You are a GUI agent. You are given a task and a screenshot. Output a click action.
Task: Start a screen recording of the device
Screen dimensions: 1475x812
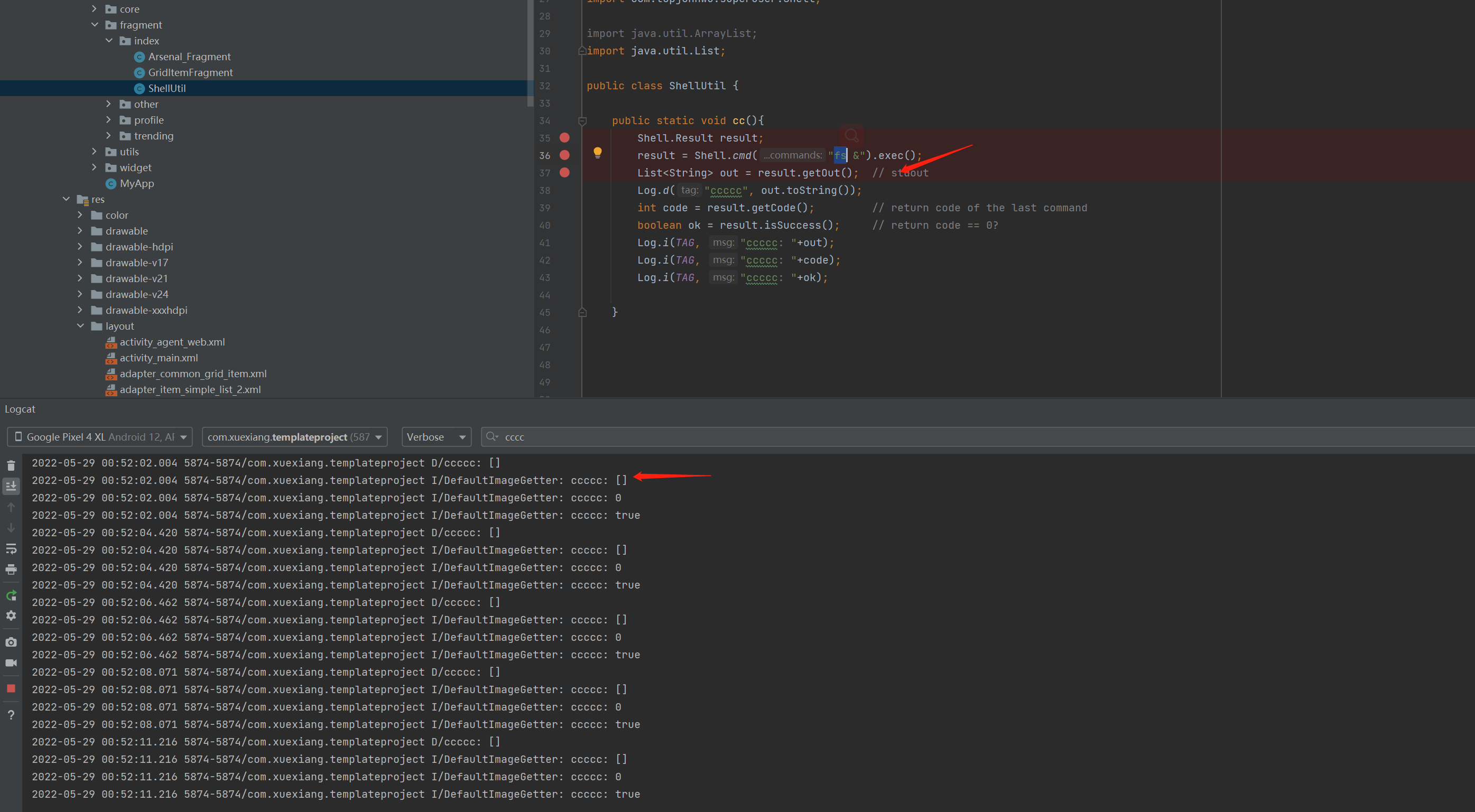point(11,662)
